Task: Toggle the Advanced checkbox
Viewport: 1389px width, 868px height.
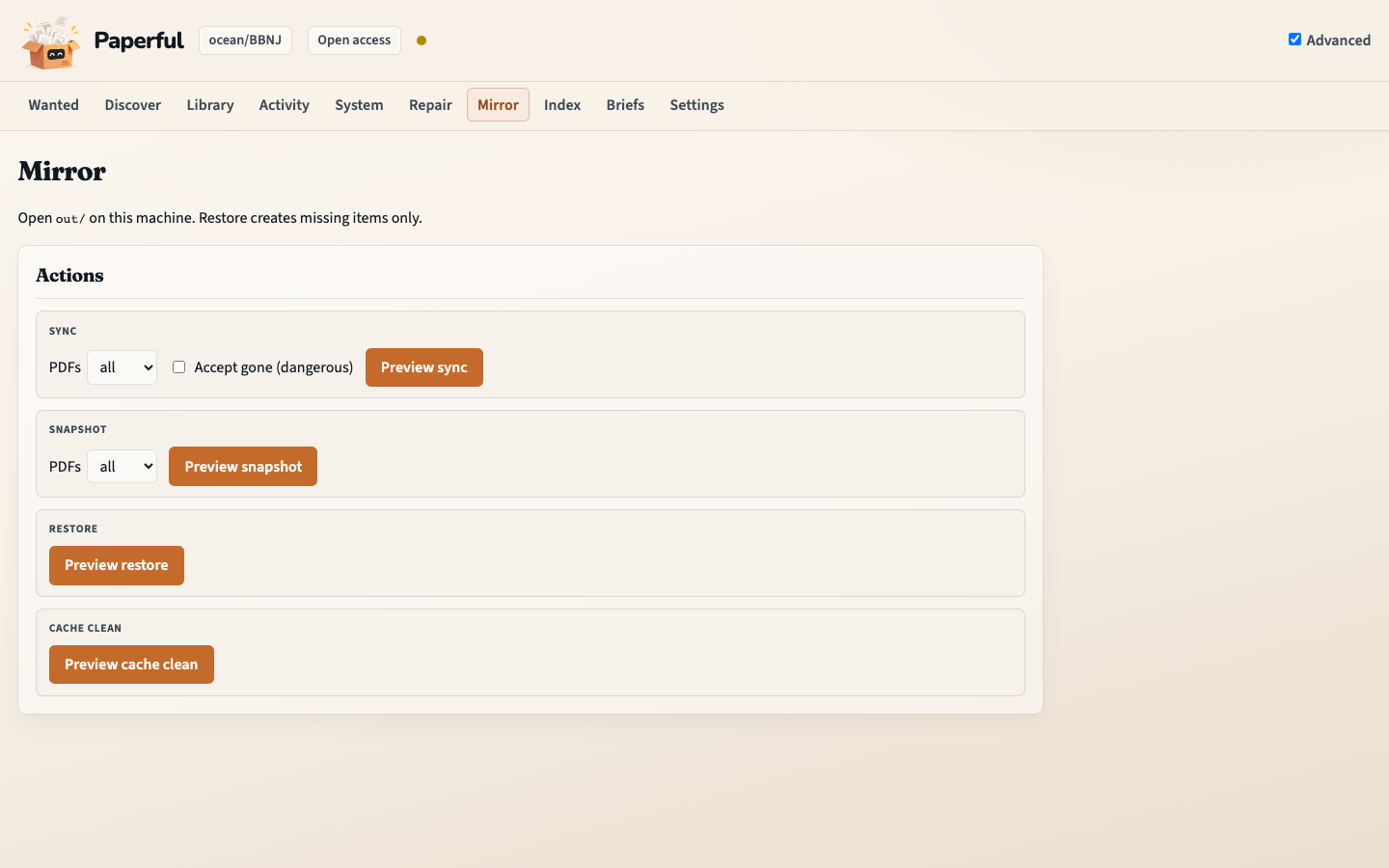Action: tap(1294, 40)
